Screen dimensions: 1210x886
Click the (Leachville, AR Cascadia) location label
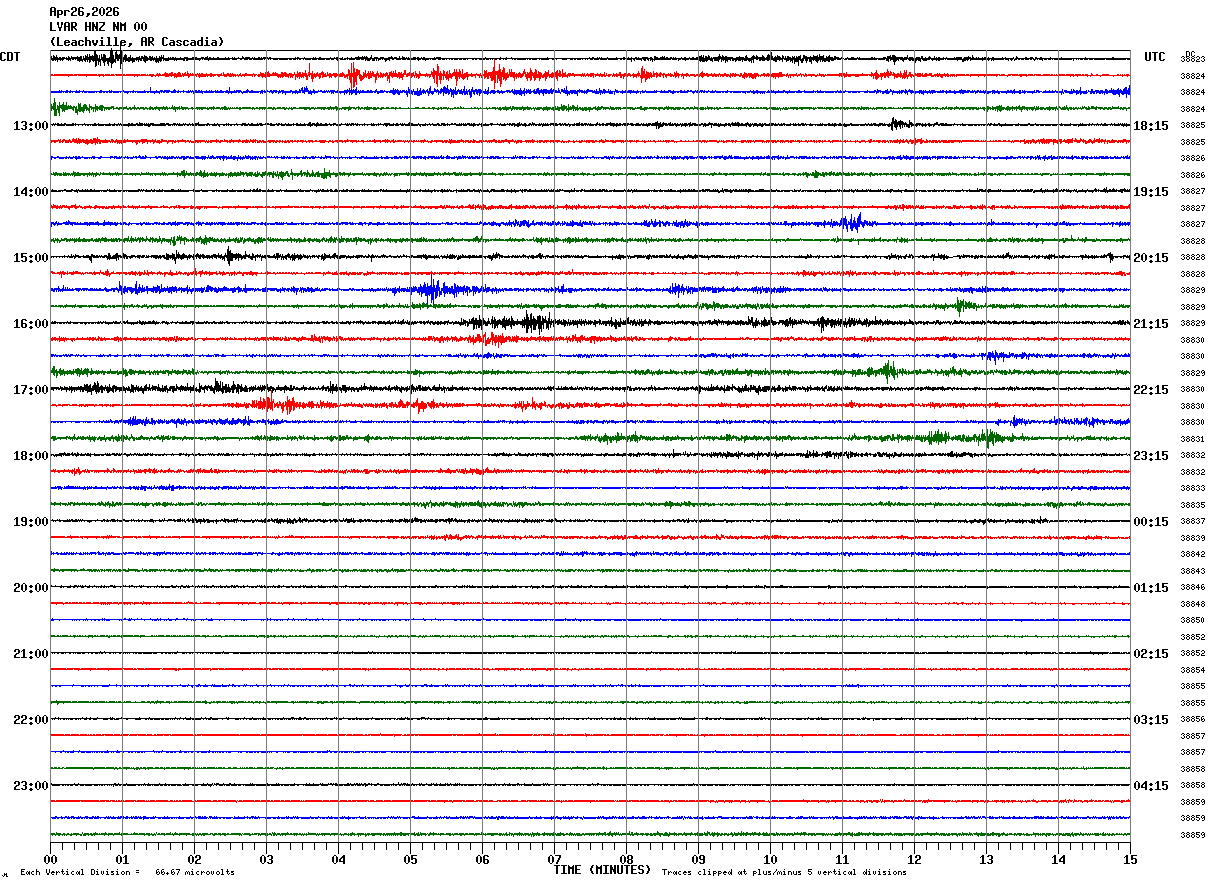coord(137,42)
